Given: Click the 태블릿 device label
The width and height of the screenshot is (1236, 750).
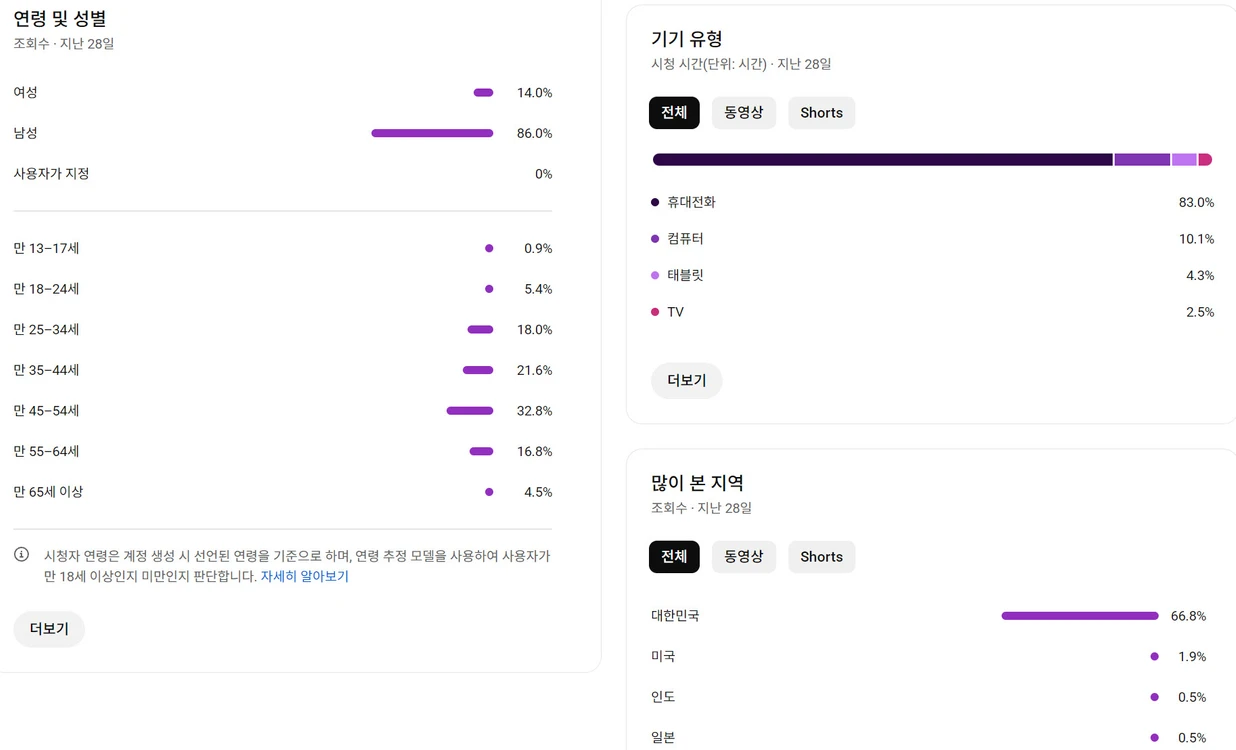Looking at the screenshot, I should pos(685,275).
